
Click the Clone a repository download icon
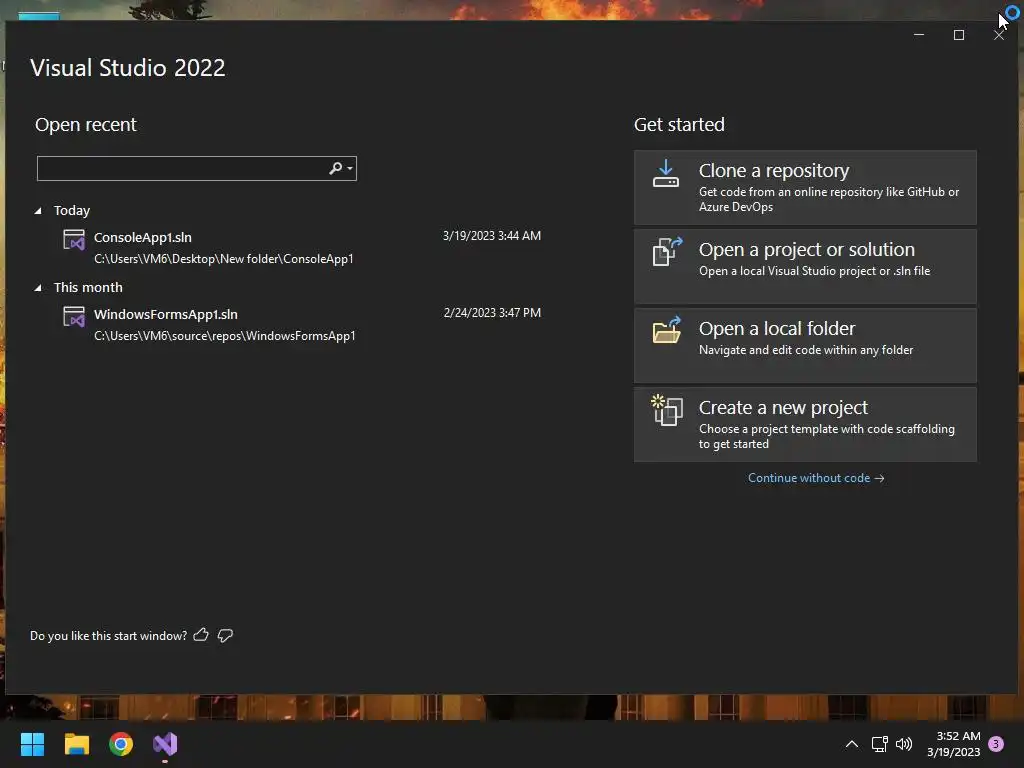click(x=665, y=174)
